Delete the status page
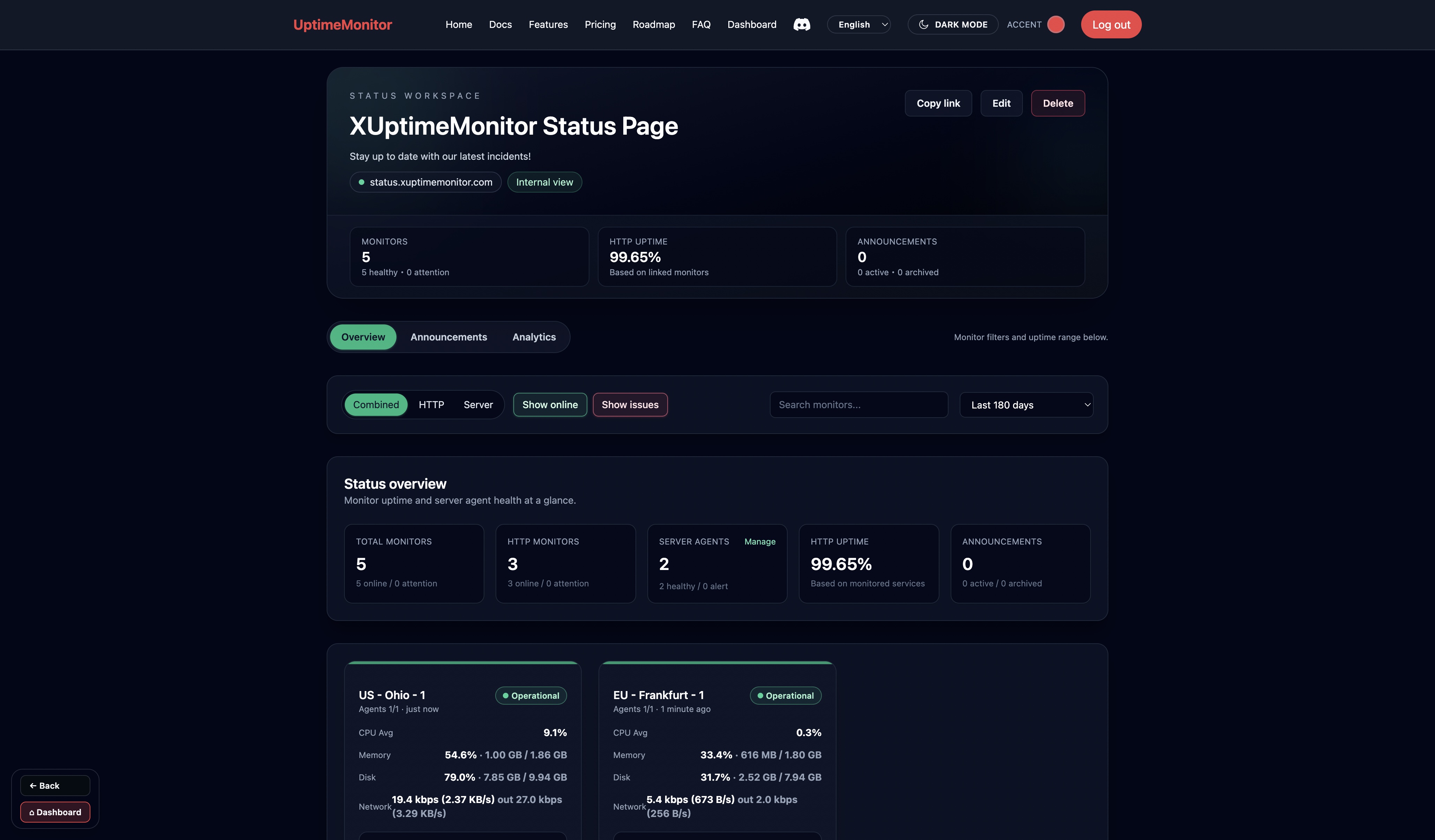 coord(1057,103)
